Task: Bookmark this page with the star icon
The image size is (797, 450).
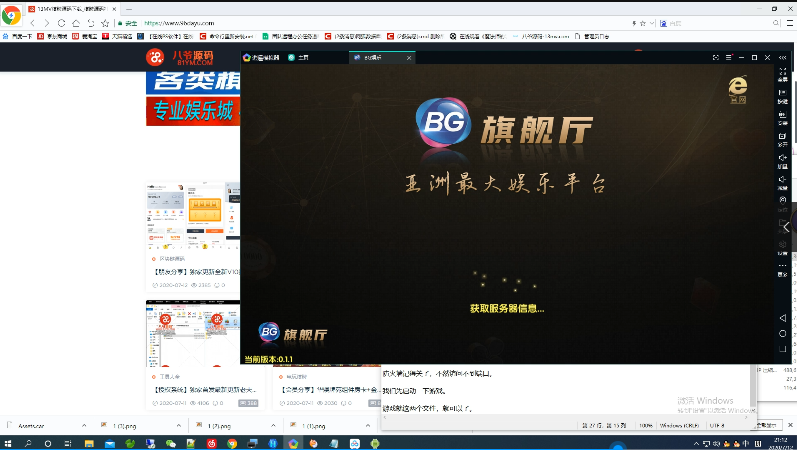Action: tap(105, 23)
